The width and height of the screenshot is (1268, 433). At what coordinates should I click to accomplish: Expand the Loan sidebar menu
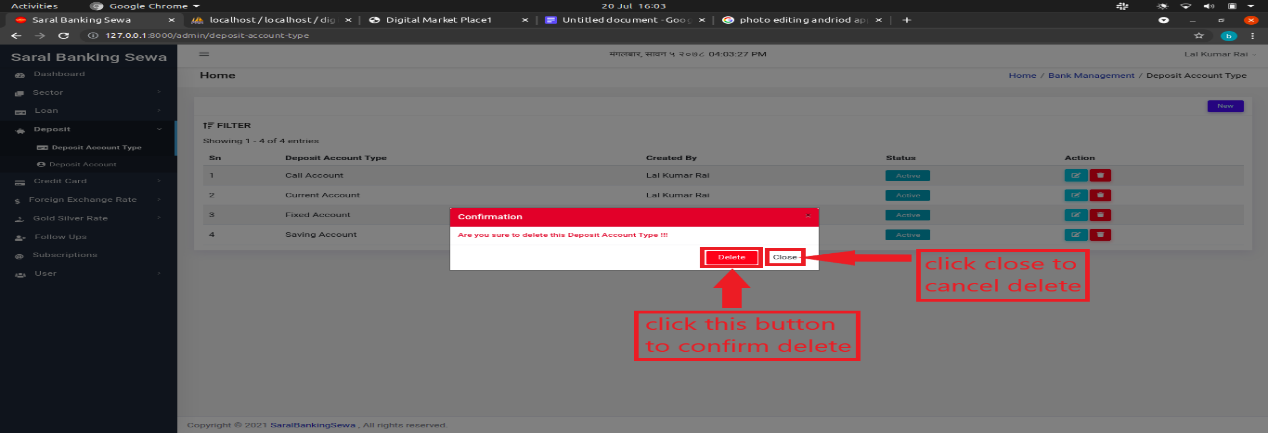88,110
